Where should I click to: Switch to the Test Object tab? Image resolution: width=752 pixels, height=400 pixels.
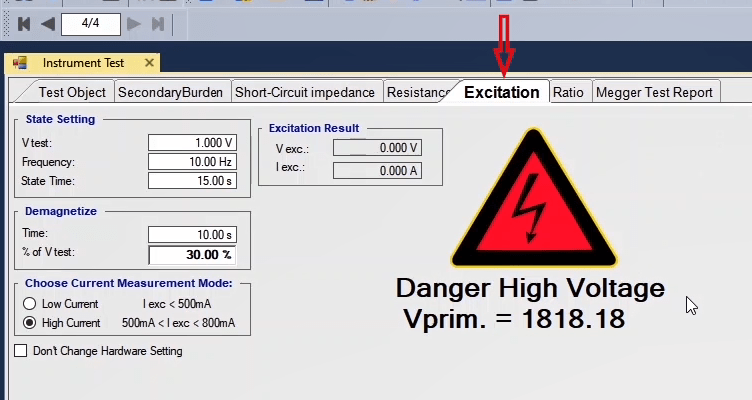click(x=71, y=92)
